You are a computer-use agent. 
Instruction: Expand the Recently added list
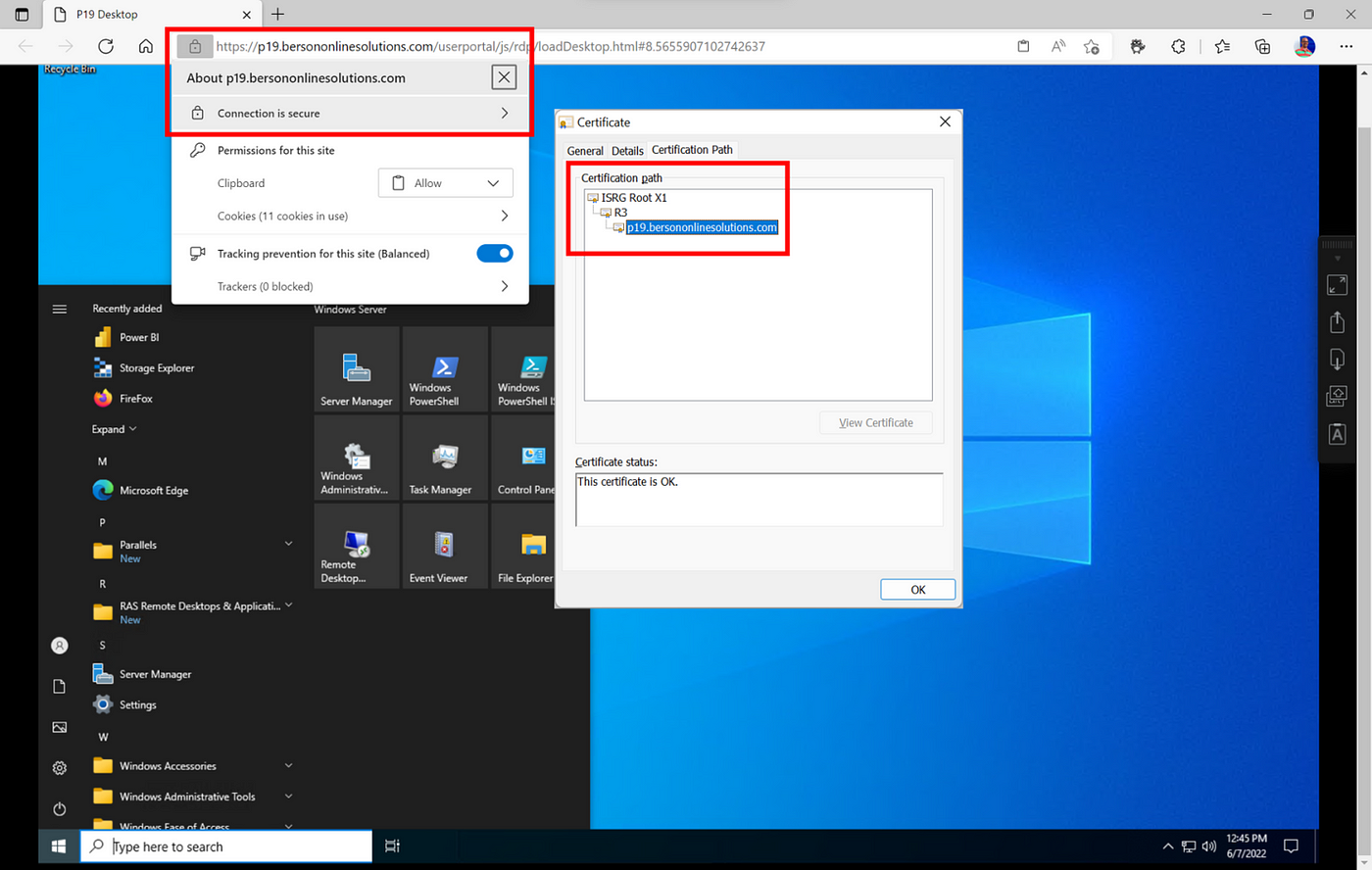point(114,429)
